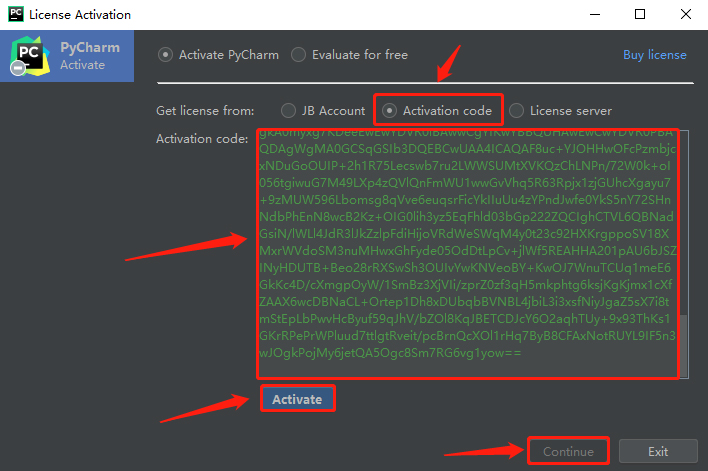Click the Continue button

click(568, 451)
